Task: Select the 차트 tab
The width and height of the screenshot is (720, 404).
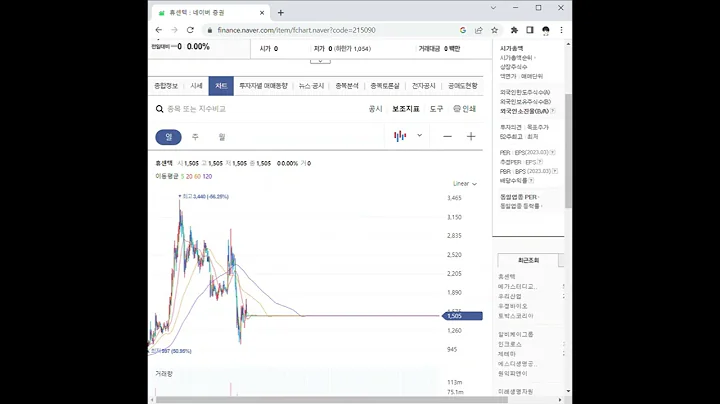Action: (x=221, y=86)
